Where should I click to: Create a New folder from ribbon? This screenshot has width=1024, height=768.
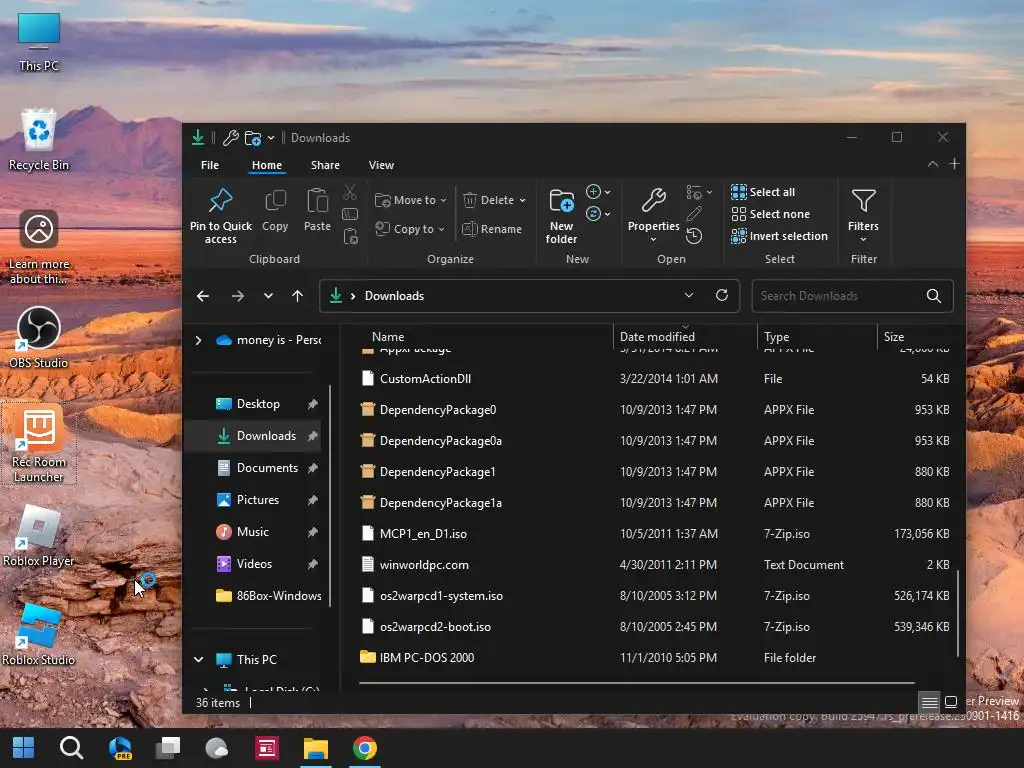pyautogui.click(x=562, y=217)
